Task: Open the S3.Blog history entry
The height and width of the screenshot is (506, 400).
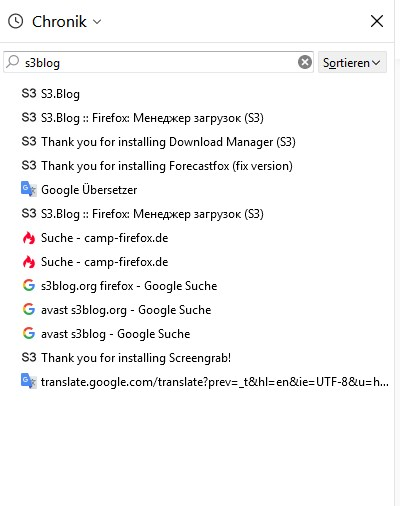Action: click(x=60, y=94)
